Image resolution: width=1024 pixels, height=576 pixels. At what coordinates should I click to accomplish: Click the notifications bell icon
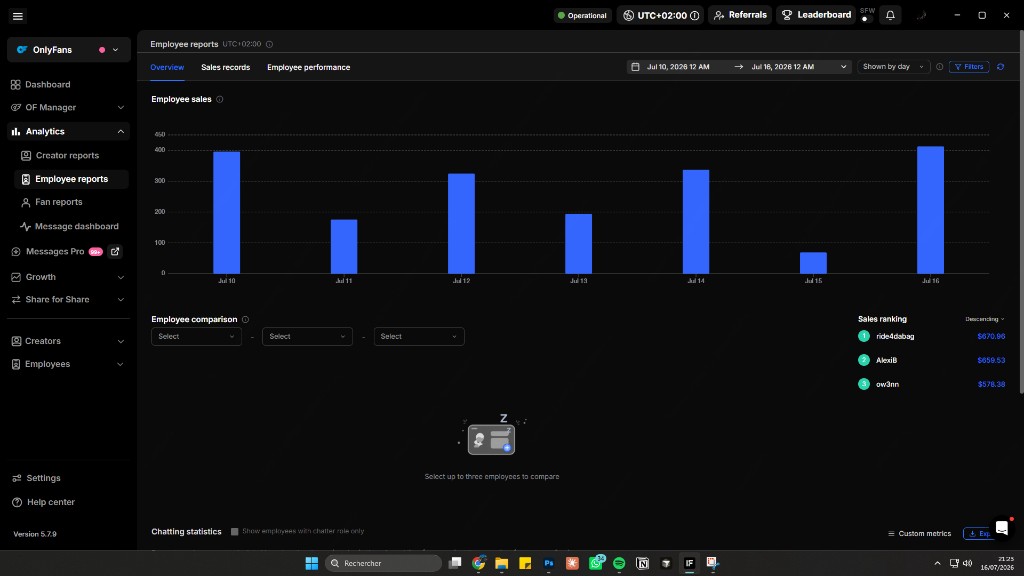[890, 15]
